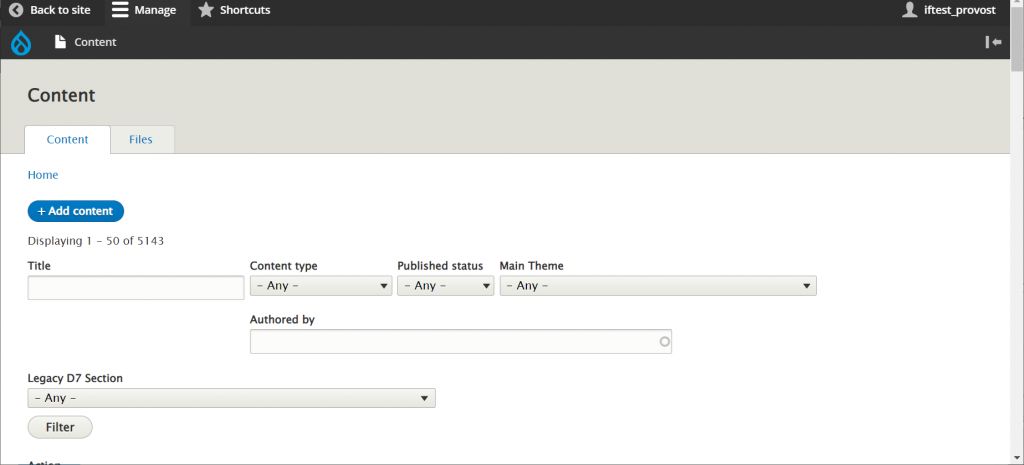Open the iftest_provost user account menu
Screen dimensions: 1024x465
(x=948, y=10)
